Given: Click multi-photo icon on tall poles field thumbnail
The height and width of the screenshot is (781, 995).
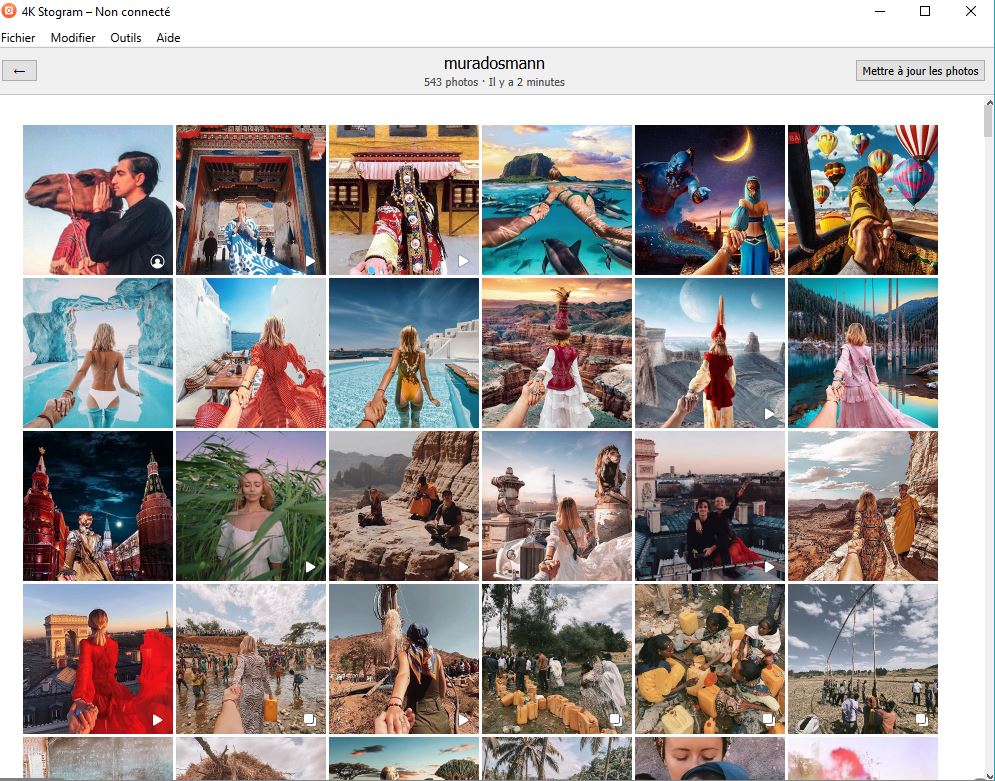Looking at the screenshot, I should pyautogui.click(x=922, y=720).
